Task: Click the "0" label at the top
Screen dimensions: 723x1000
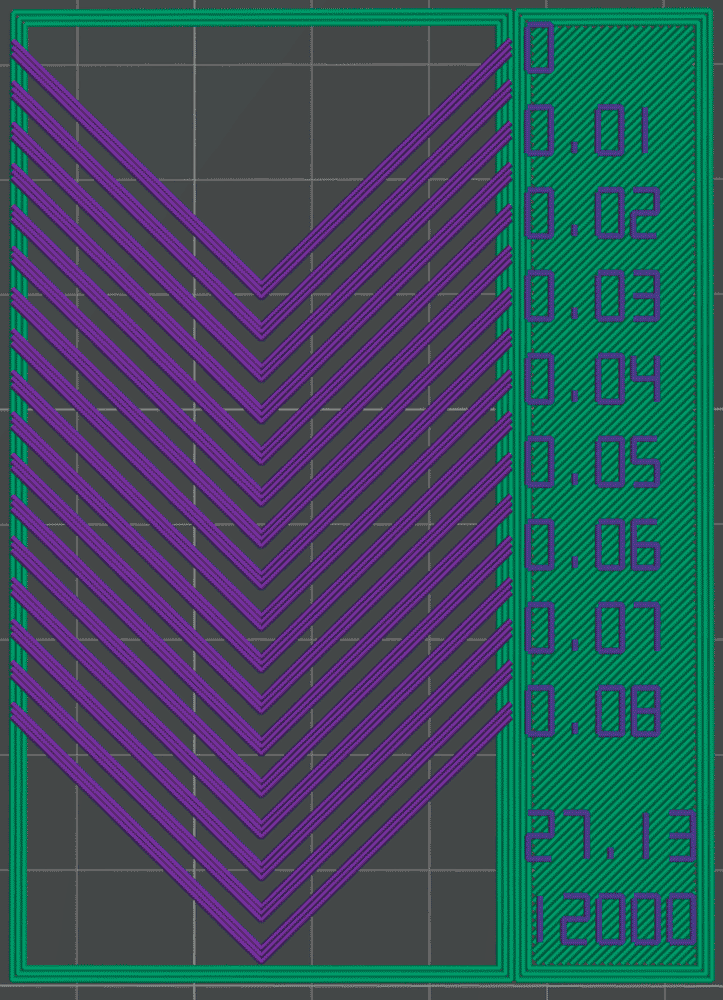Action: (539, 50)
